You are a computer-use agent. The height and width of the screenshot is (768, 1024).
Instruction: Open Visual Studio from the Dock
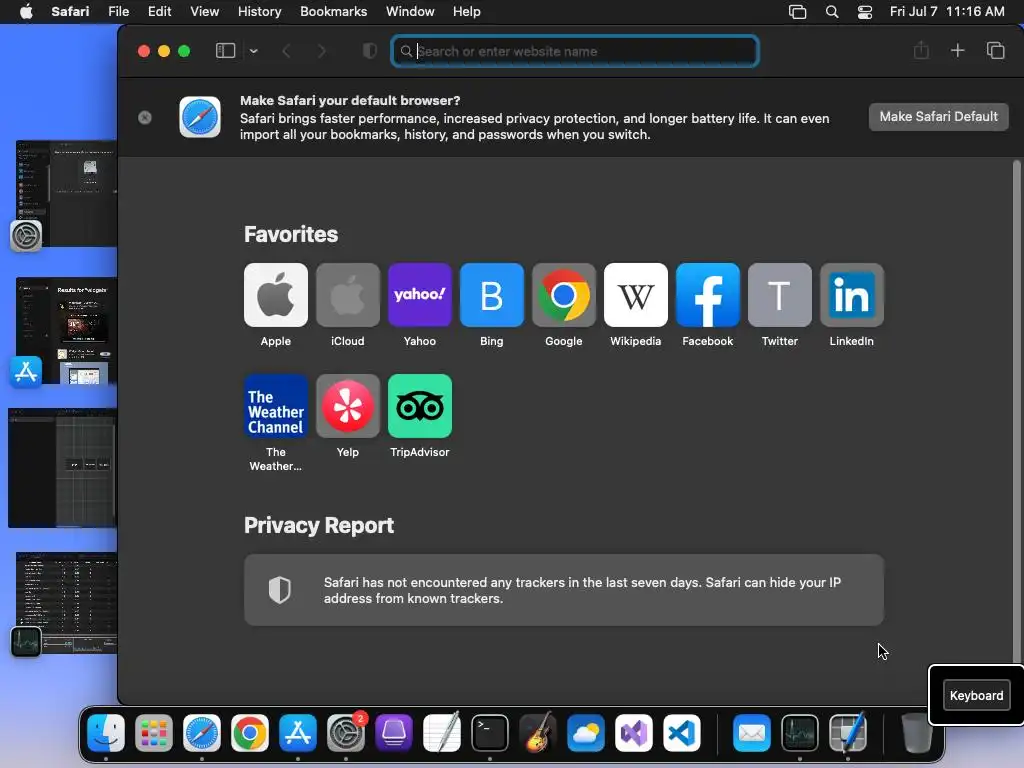pyautogui.click(x=634, y=733)
